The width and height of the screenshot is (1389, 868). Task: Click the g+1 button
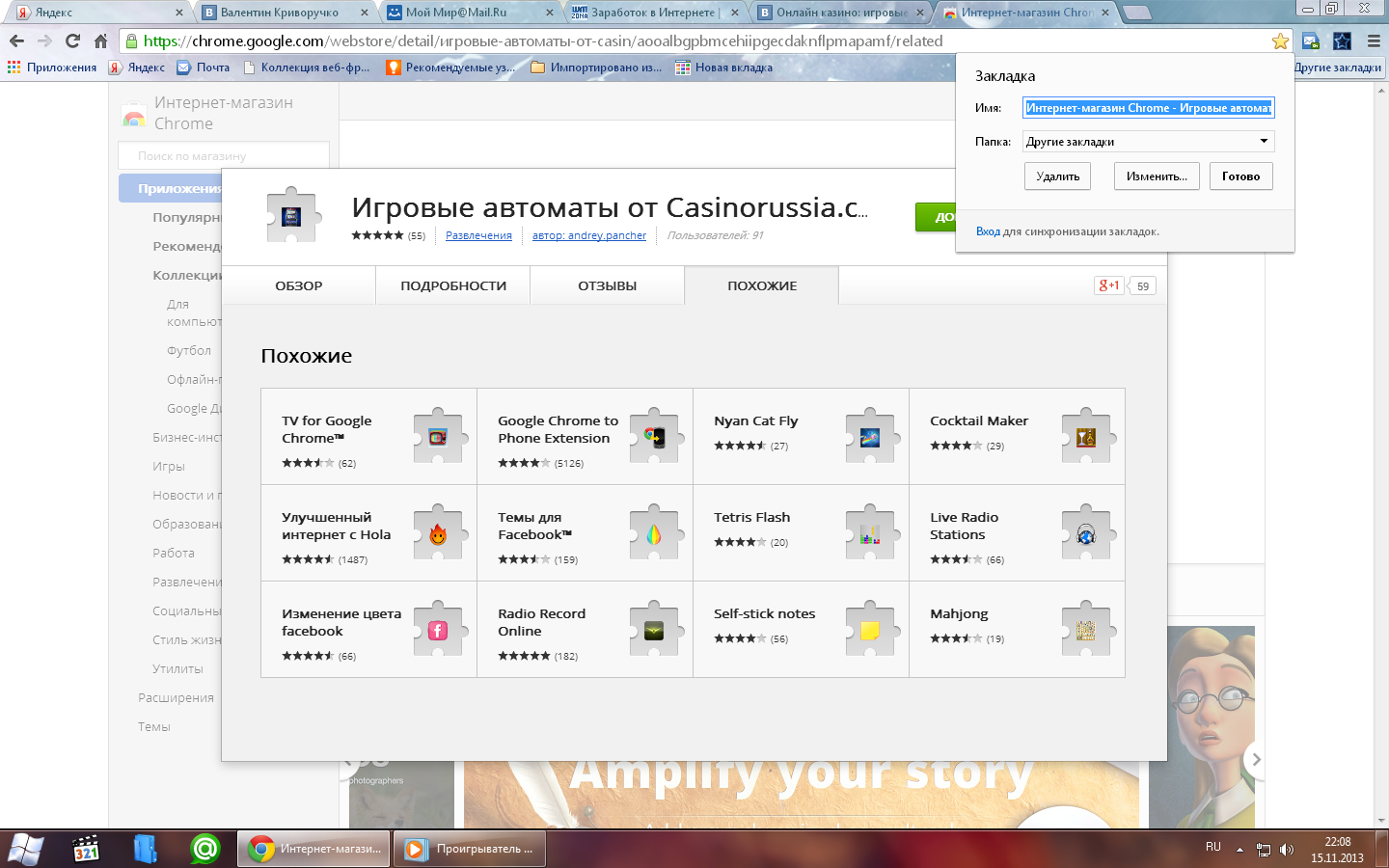(1109, 285)
